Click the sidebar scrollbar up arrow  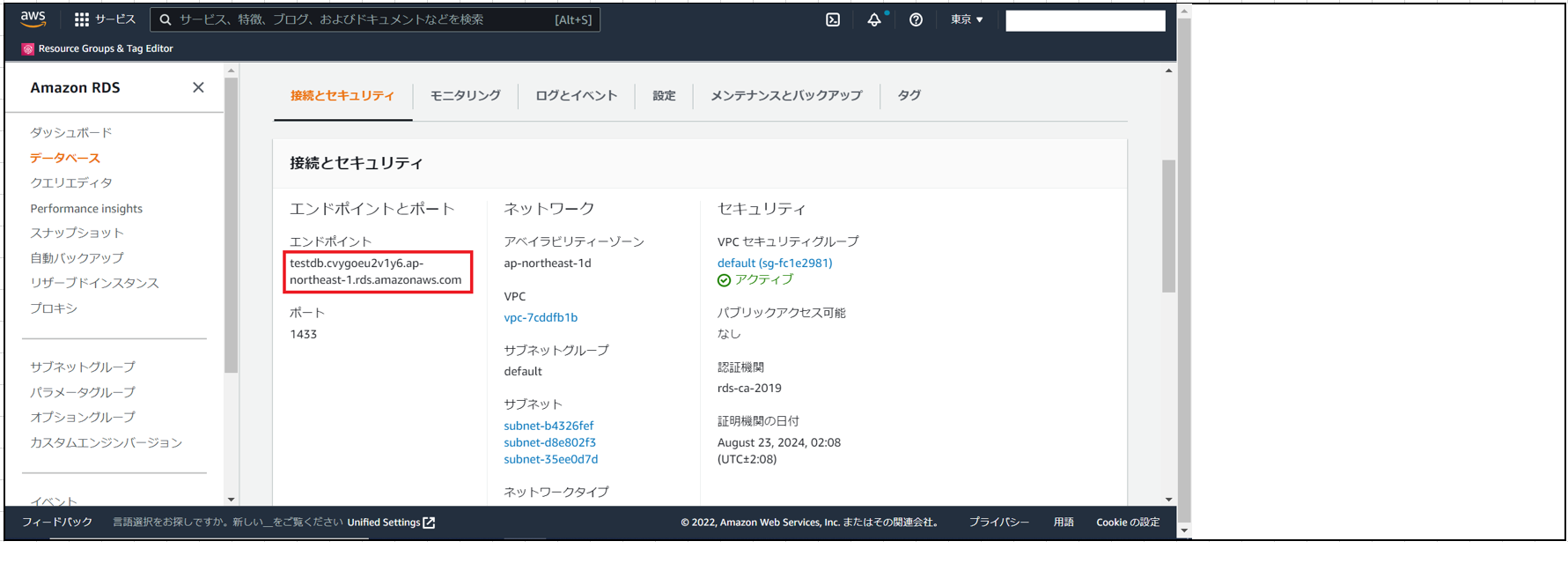[231, 70]
